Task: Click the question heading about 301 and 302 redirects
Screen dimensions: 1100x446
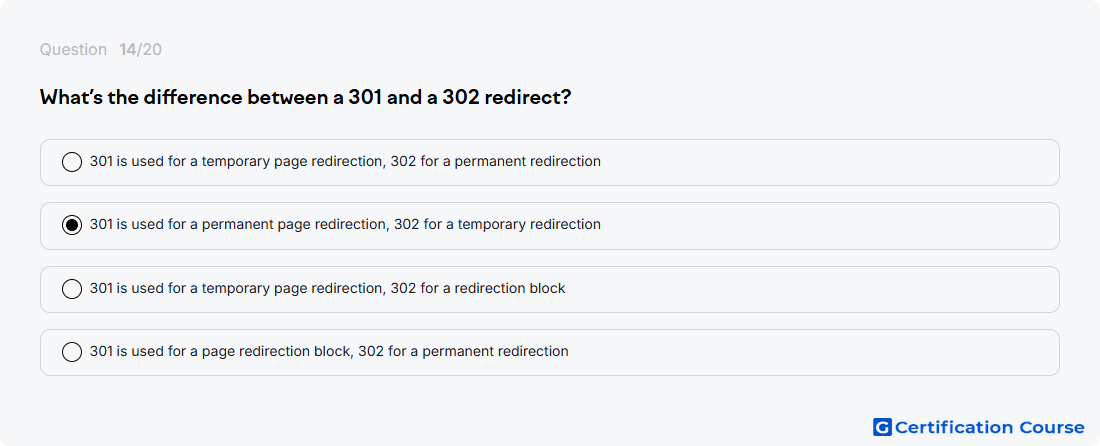Action: point(305,97)
